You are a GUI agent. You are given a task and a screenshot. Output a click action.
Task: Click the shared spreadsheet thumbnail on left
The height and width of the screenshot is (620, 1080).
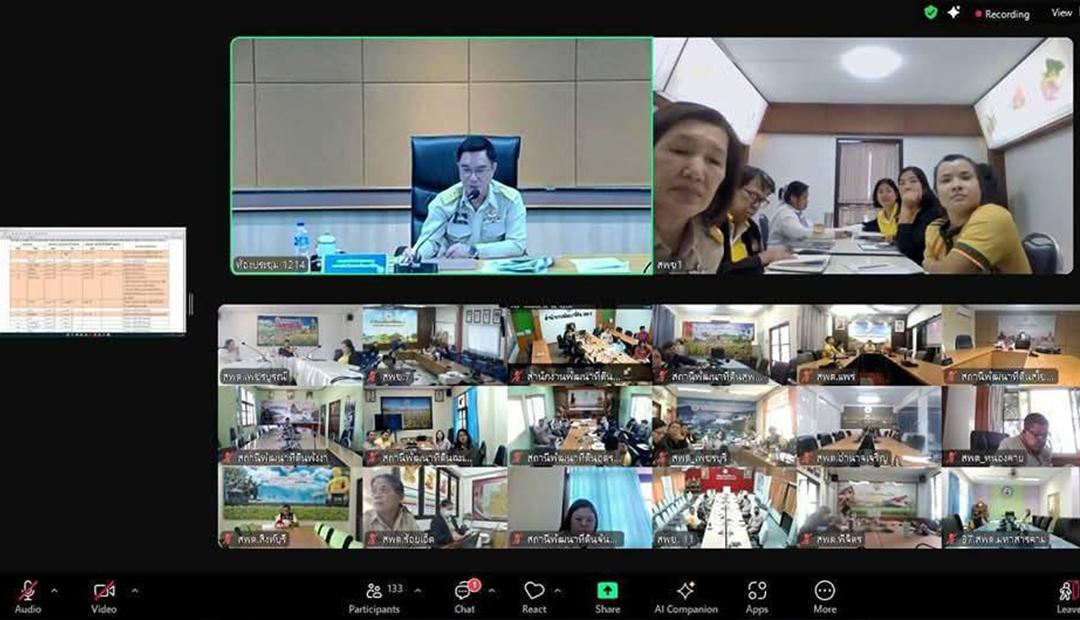point(93,281)
